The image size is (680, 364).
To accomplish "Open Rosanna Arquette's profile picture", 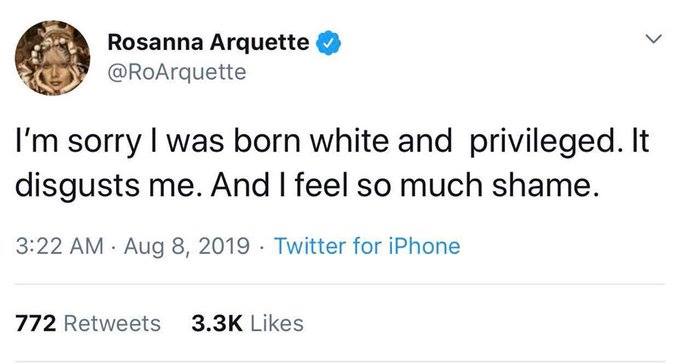I will 52,58.
